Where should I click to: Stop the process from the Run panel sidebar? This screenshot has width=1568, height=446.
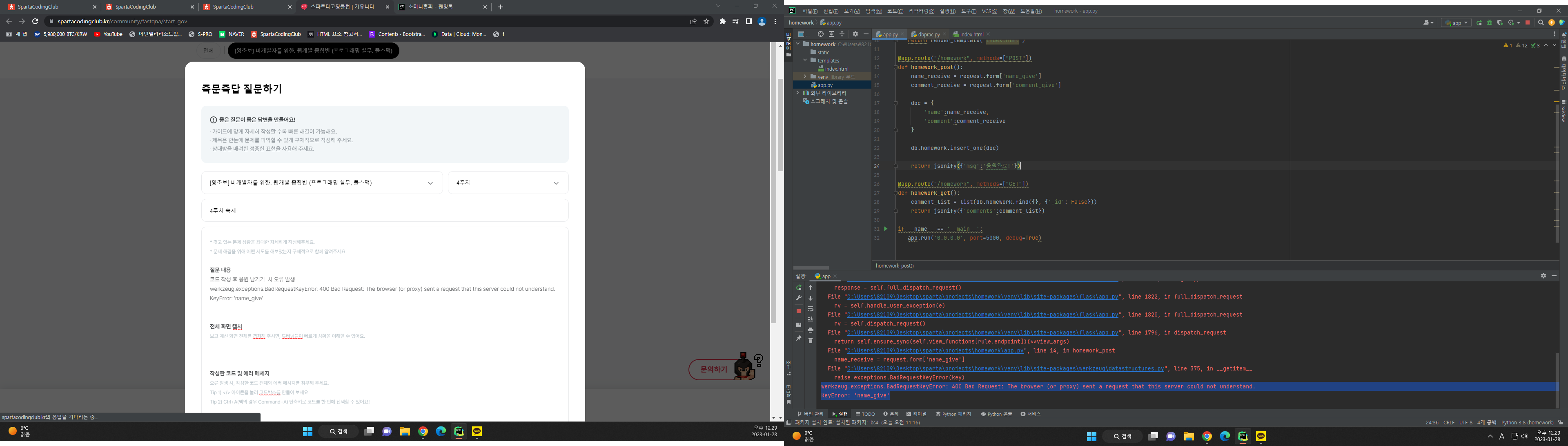click(799, 311)
